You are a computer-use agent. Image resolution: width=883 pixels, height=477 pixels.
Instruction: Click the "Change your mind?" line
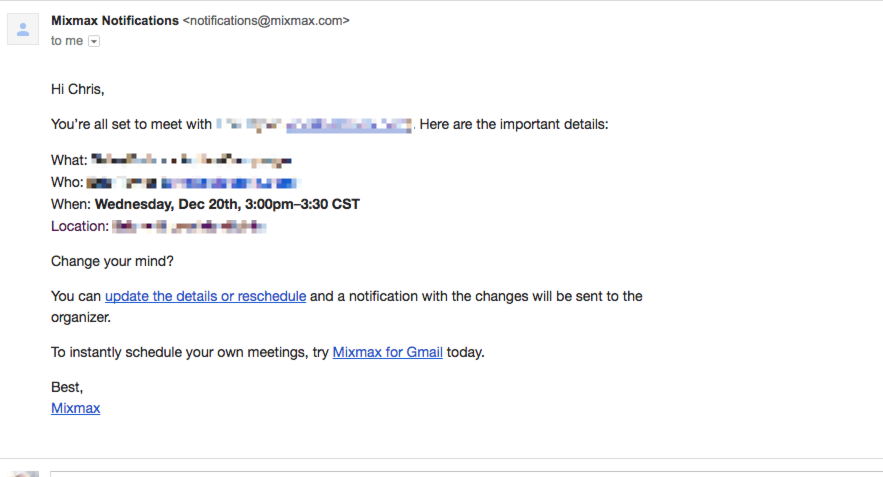click(112, 261)
